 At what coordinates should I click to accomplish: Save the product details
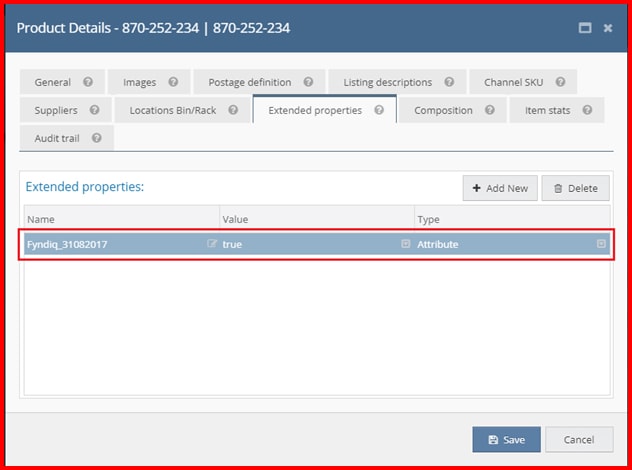pyautogui.click(x=506, y=439)
